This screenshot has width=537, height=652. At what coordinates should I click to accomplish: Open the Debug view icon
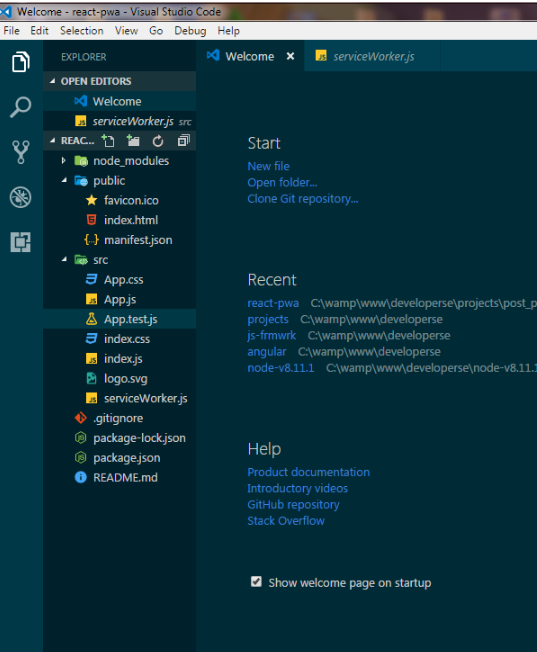pyautogui.click(x=20, y=197)
